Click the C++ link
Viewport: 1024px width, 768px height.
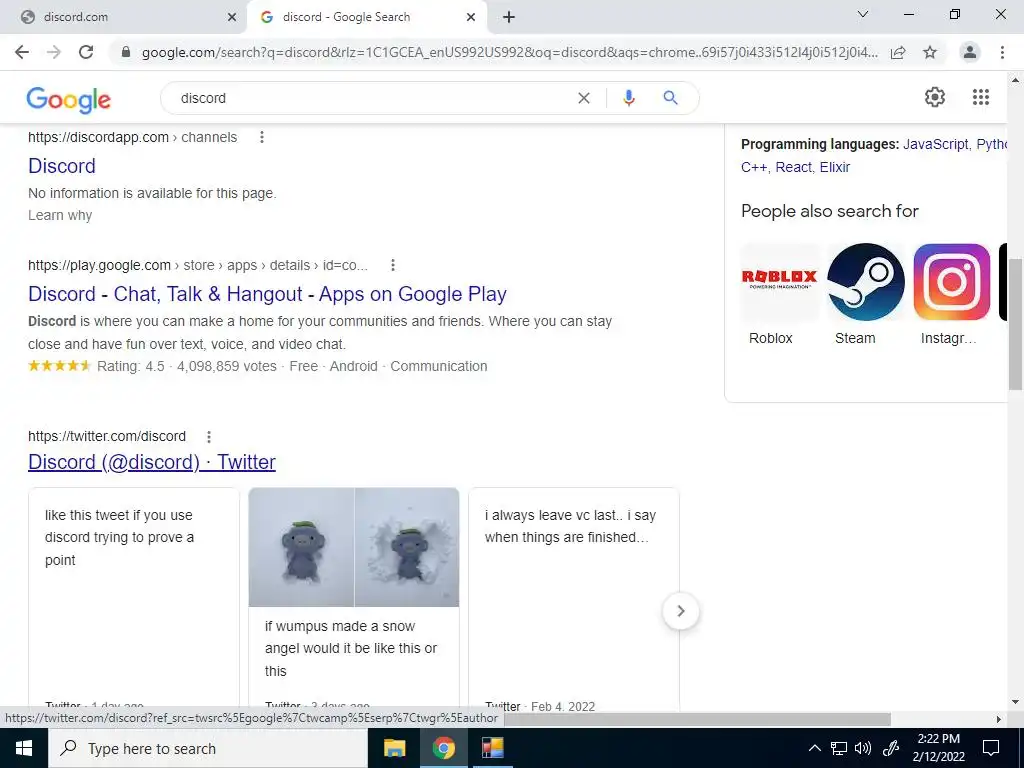pyautogui.click(x=754, y=167)
